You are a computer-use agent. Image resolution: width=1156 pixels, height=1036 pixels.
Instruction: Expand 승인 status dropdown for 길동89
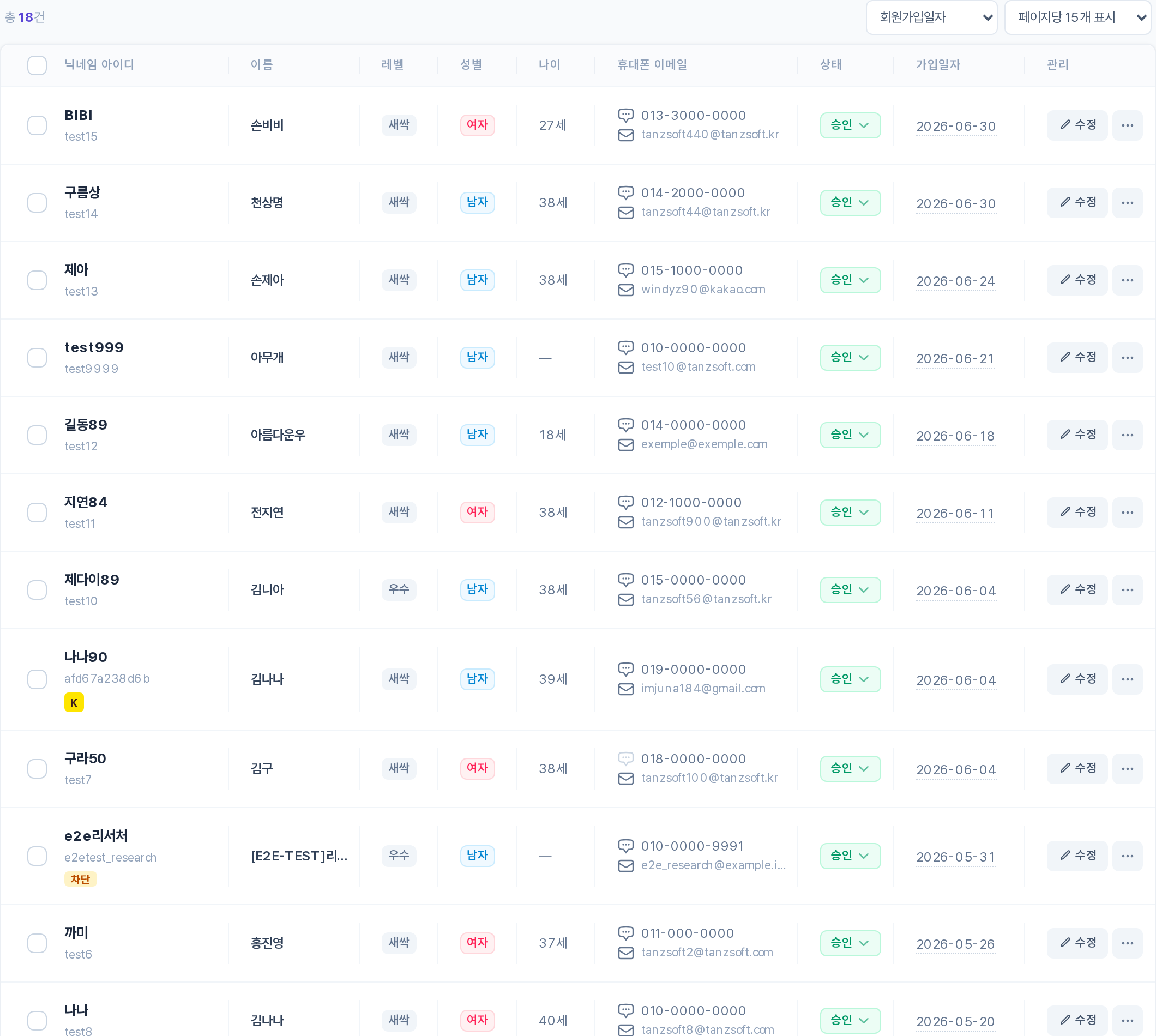[850, 435]
